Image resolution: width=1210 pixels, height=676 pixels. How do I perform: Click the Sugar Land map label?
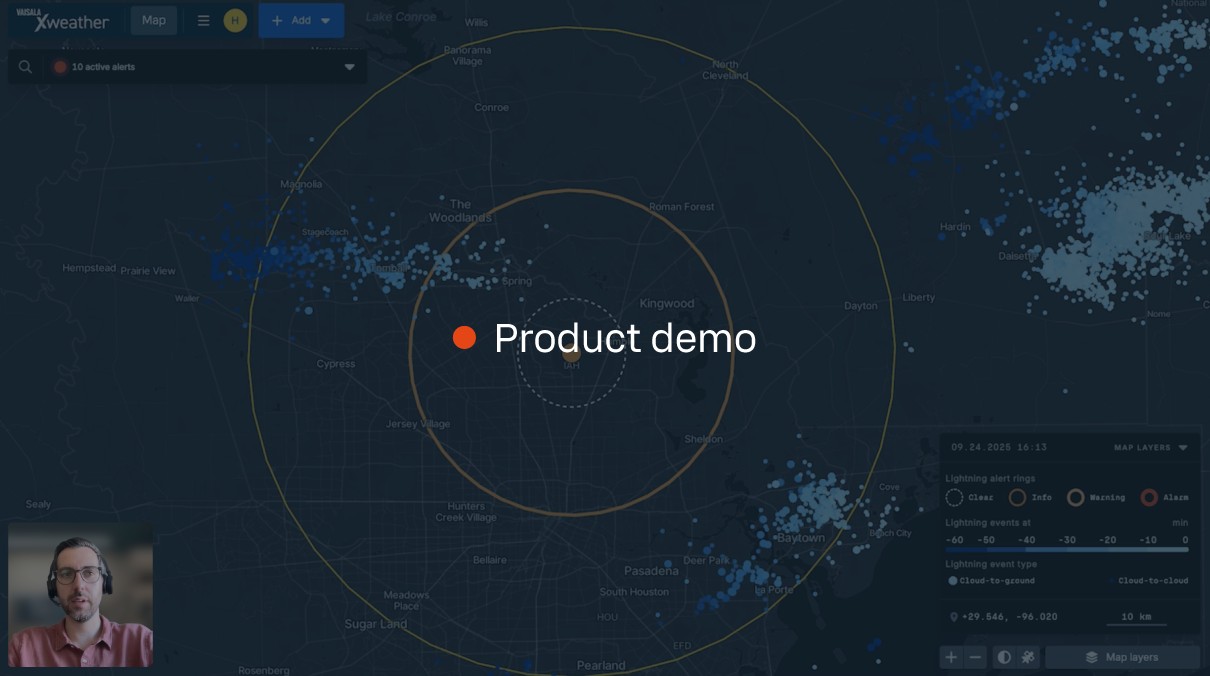point(376,624)
